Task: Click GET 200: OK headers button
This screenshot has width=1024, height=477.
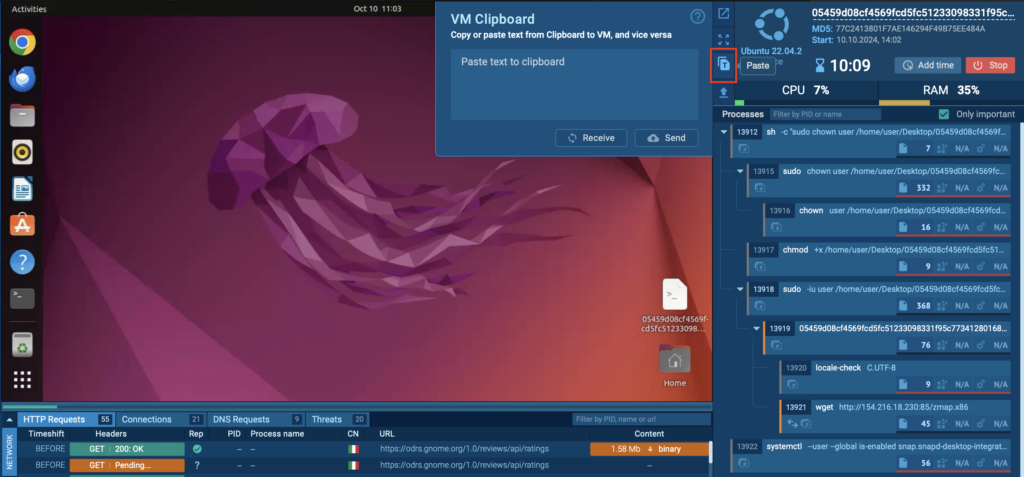Action: pos(127,449)
